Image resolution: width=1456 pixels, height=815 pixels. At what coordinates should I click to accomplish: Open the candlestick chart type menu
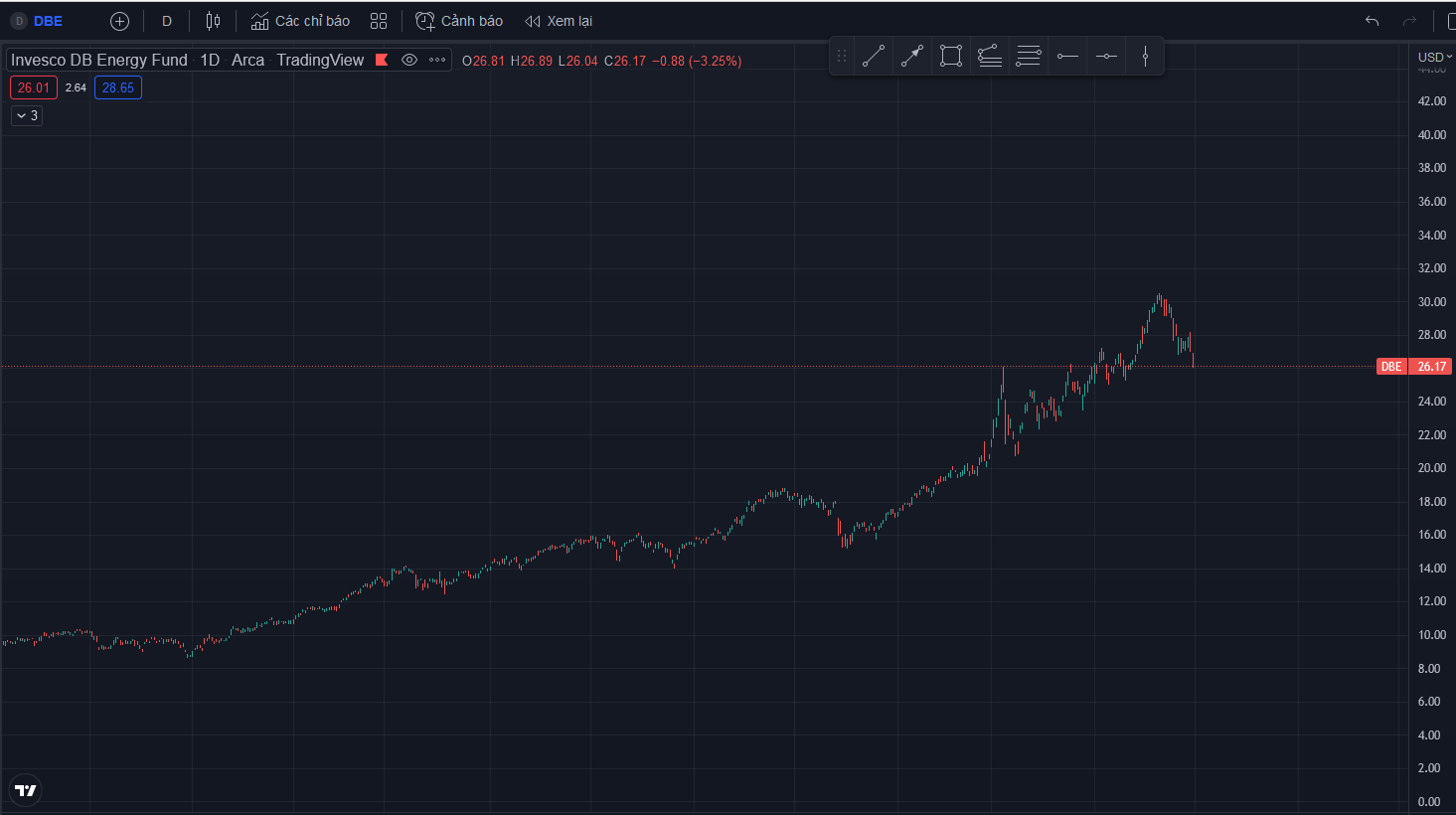[x=213, y=21]
